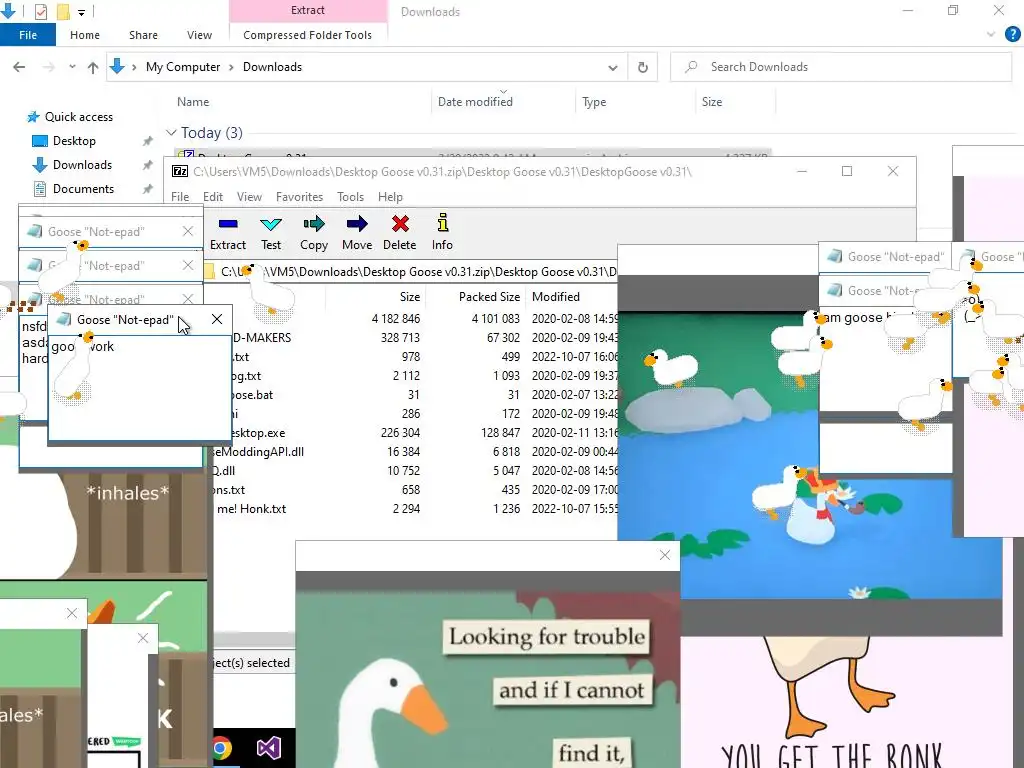Open the address bar history dropdown
The width and height of the screenshot is (1024, 768).
[613, 67]
